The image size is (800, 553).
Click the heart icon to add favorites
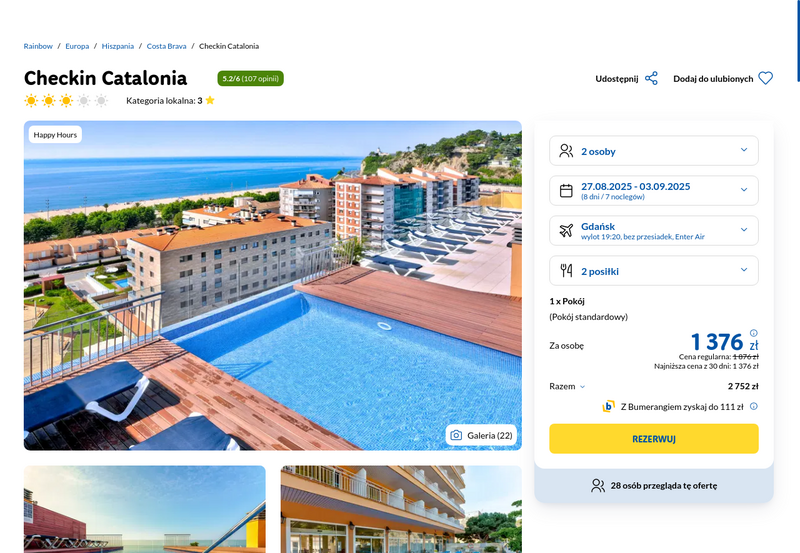765,79
